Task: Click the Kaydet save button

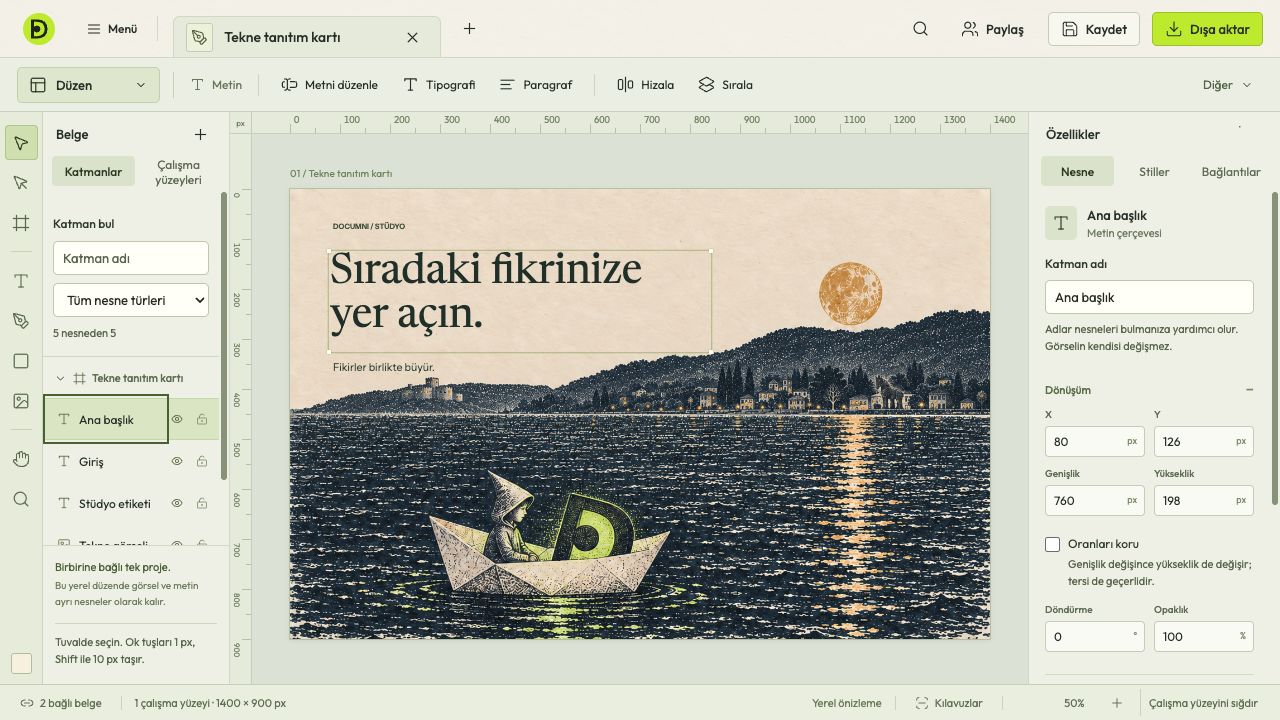Action: 1094,29
